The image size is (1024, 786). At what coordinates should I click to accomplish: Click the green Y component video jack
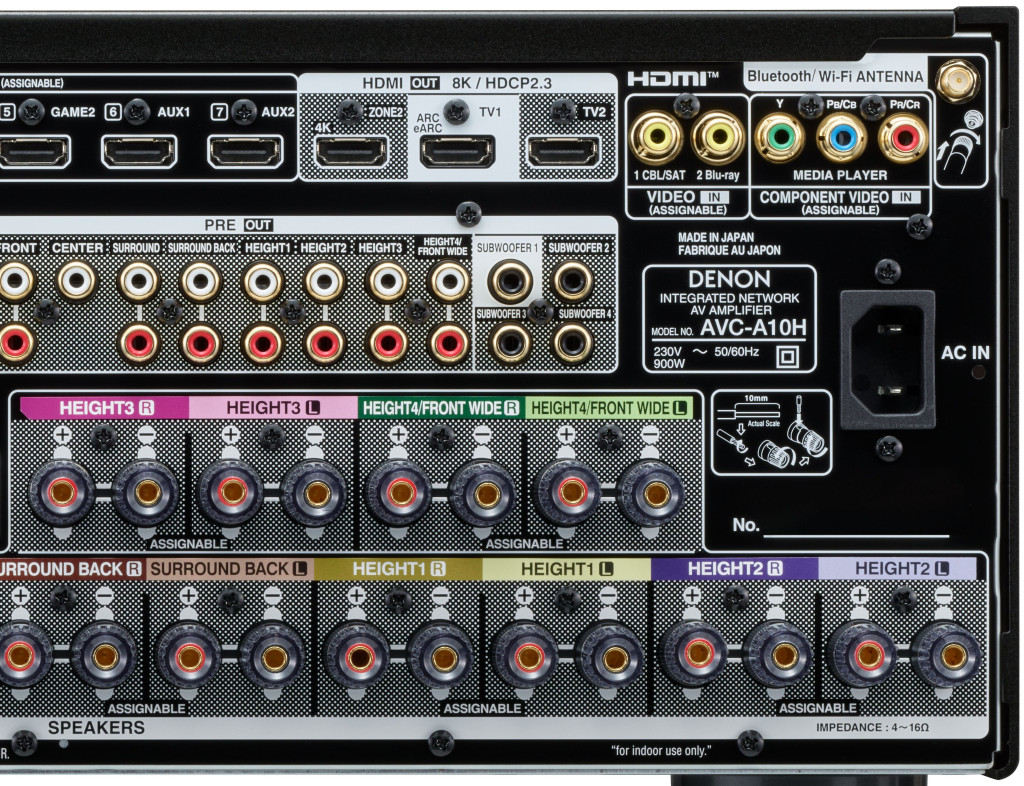779,137
